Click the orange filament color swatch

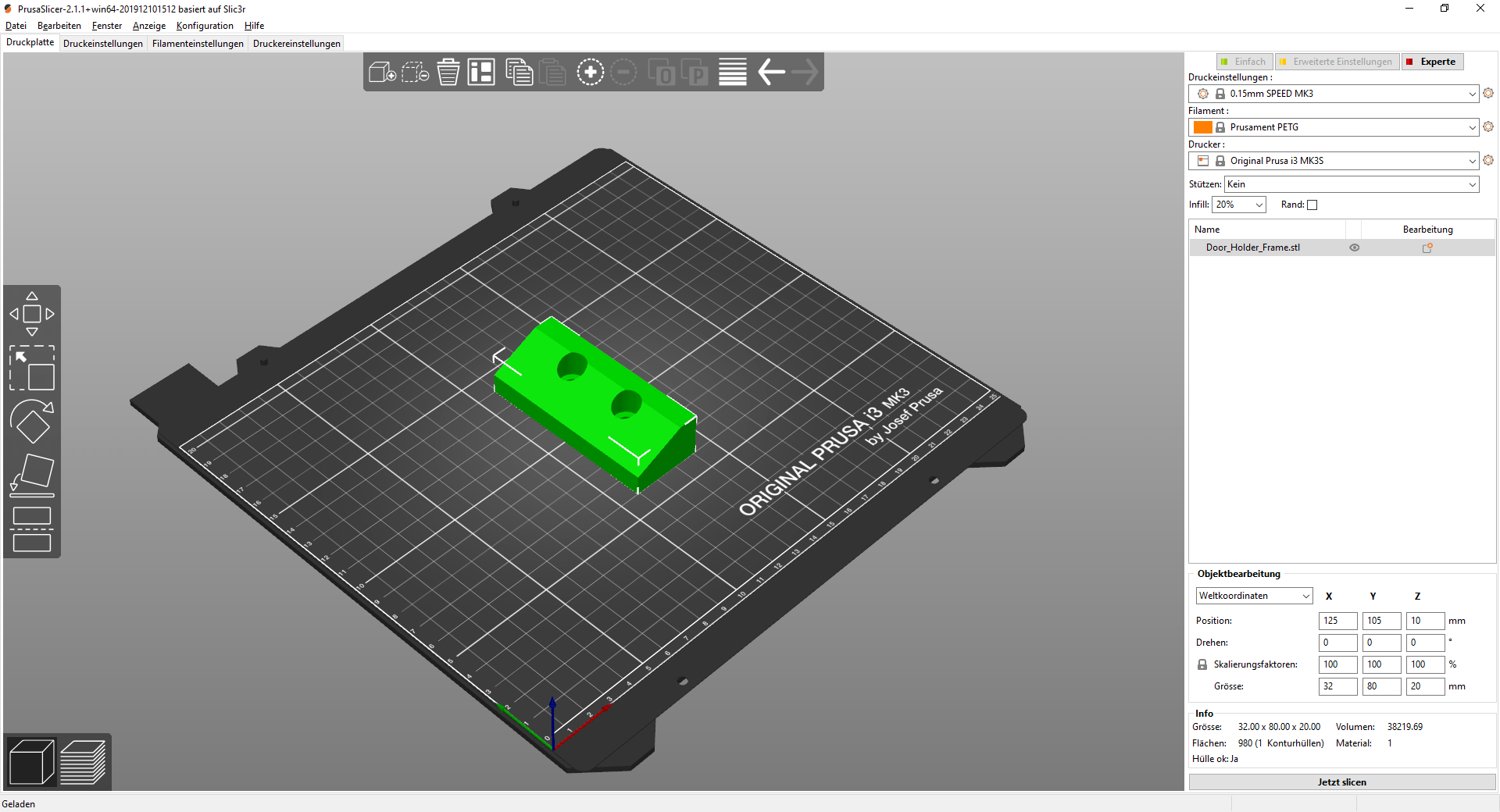[x=1203, y=127]
